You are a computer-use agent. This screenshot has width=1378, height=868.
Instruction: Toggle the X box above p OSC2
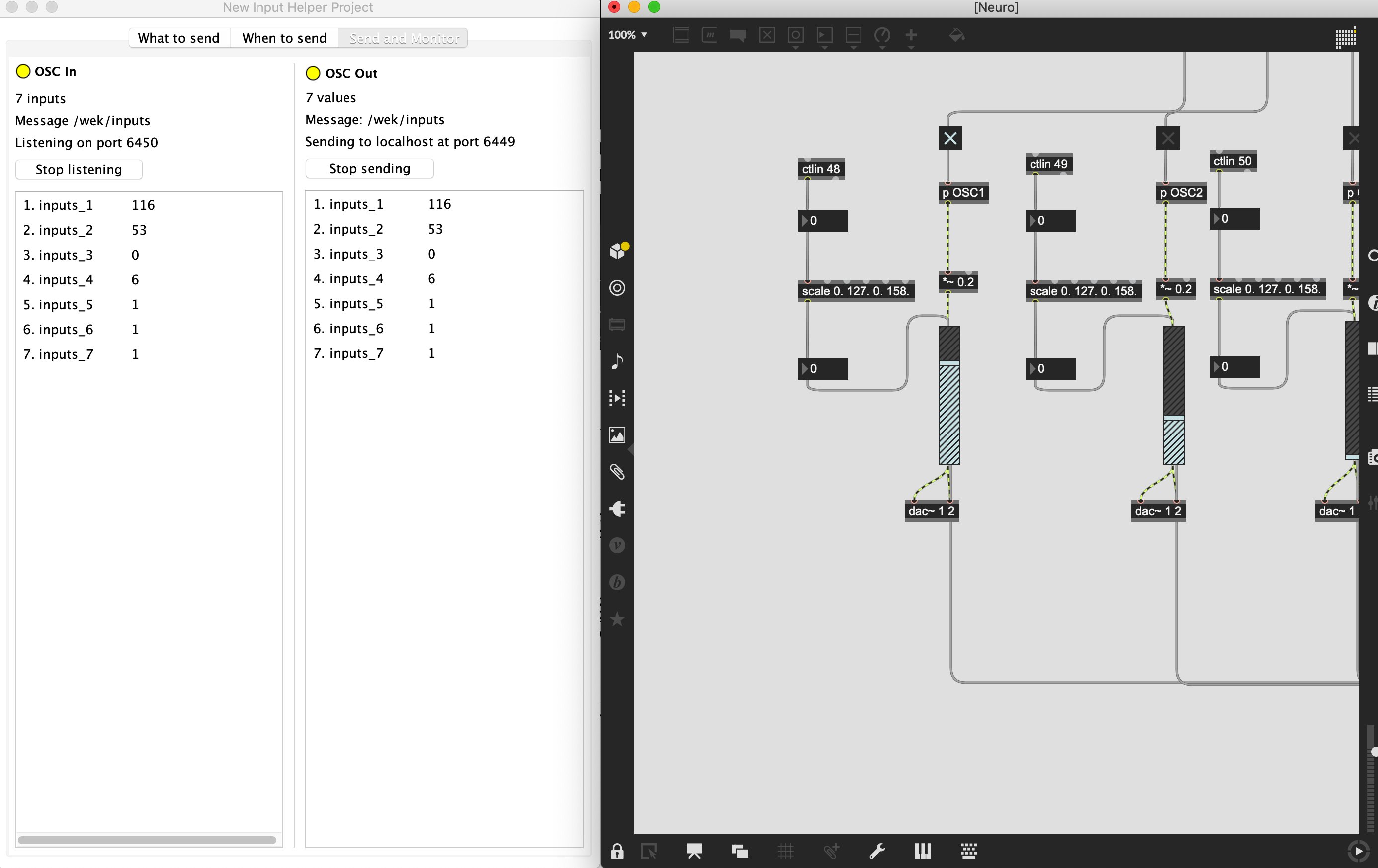[1167, 139]
